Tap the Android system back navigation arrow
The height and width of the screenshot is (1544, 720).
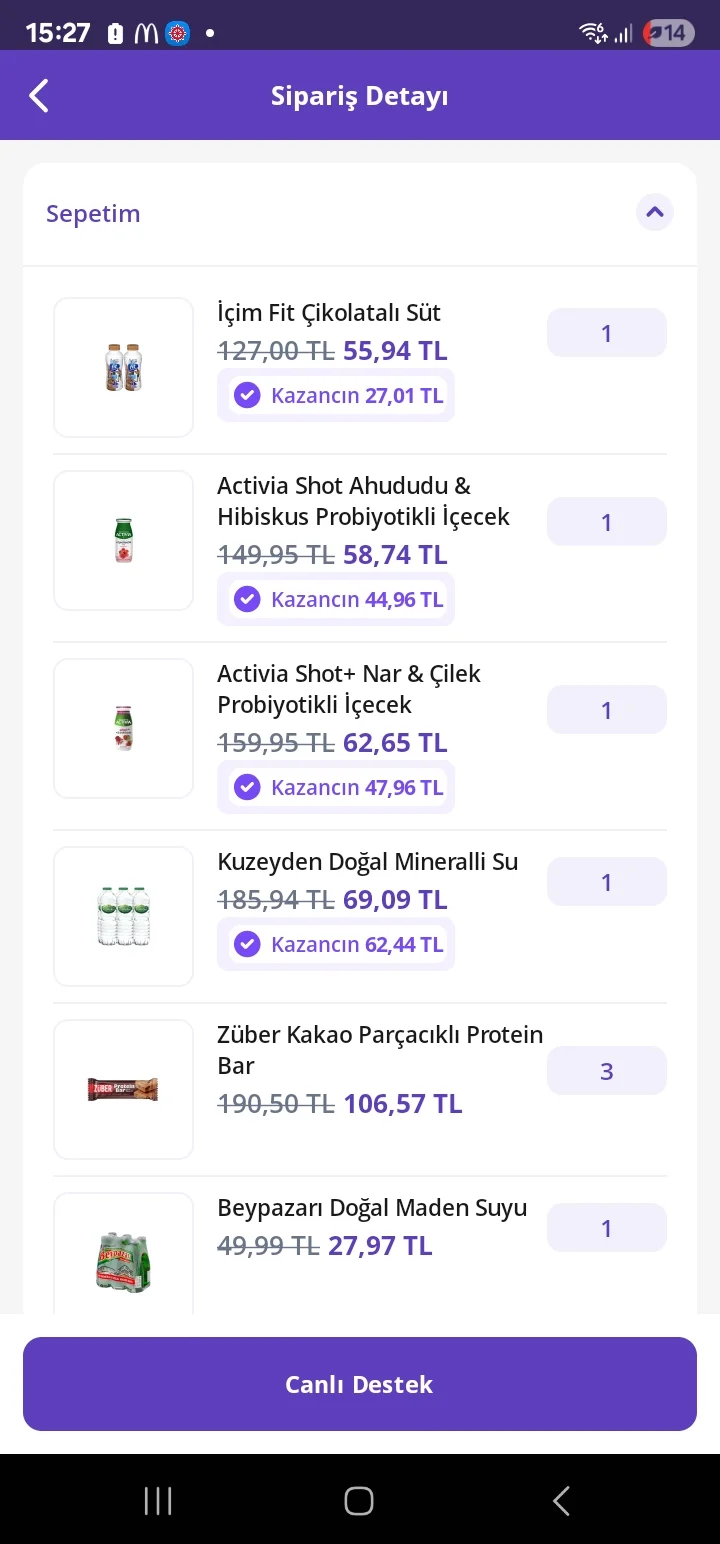(x=561, y=1500)
